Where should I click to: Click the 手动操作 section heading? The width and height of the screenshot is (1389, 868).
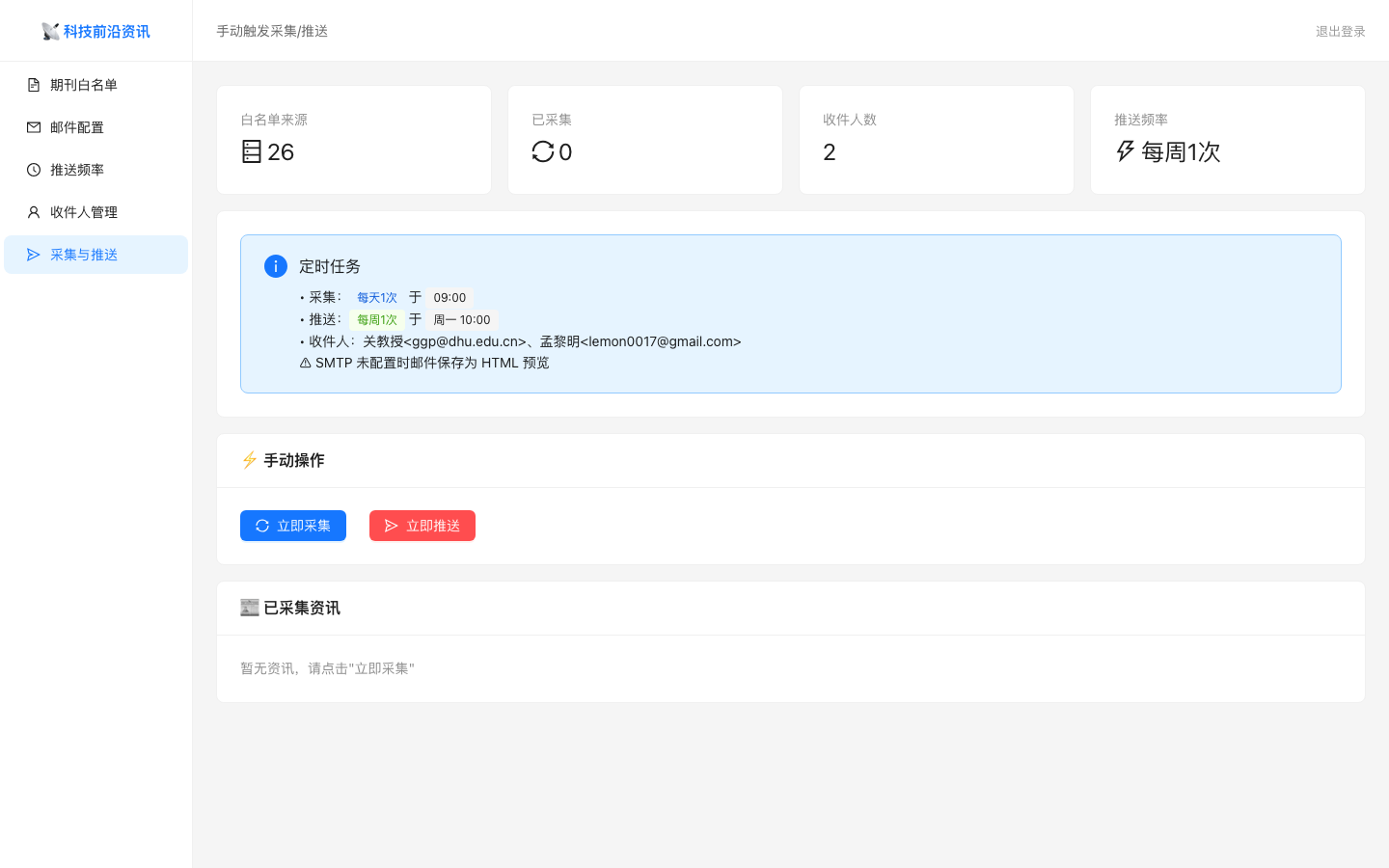pos(294,460)
